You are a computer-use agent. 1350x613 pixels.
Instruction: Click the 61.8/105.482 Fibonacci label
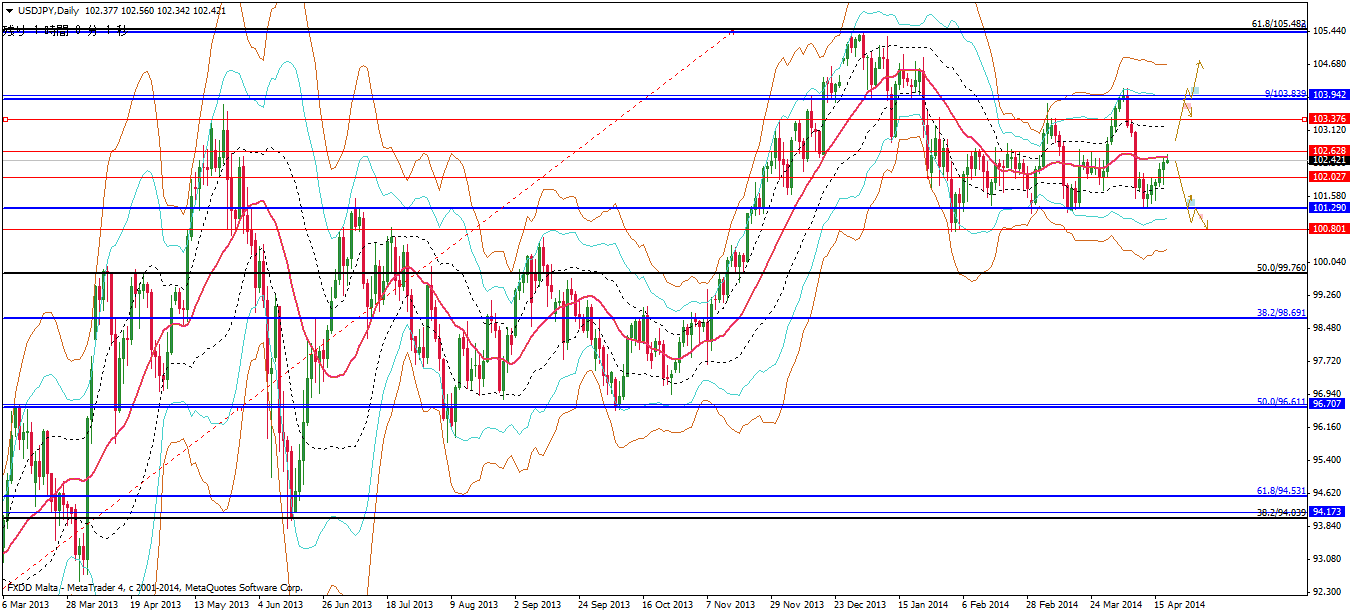pos(1279,24)
